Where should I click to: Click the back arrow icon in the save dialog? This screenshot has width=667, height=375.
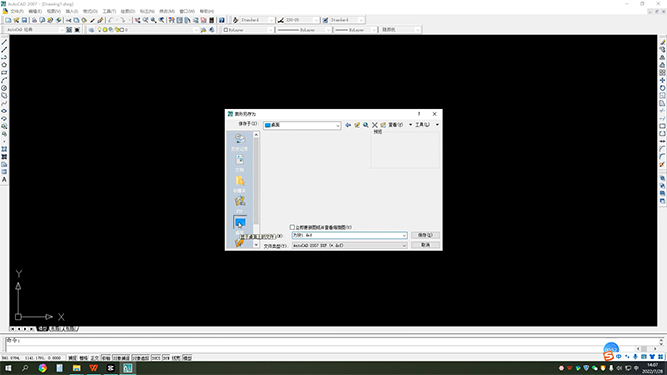coord(348,125)
